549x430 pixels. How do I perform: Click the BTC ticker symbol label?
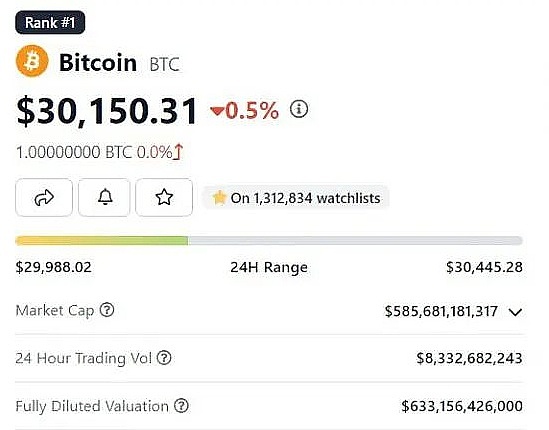click(165, 64)
